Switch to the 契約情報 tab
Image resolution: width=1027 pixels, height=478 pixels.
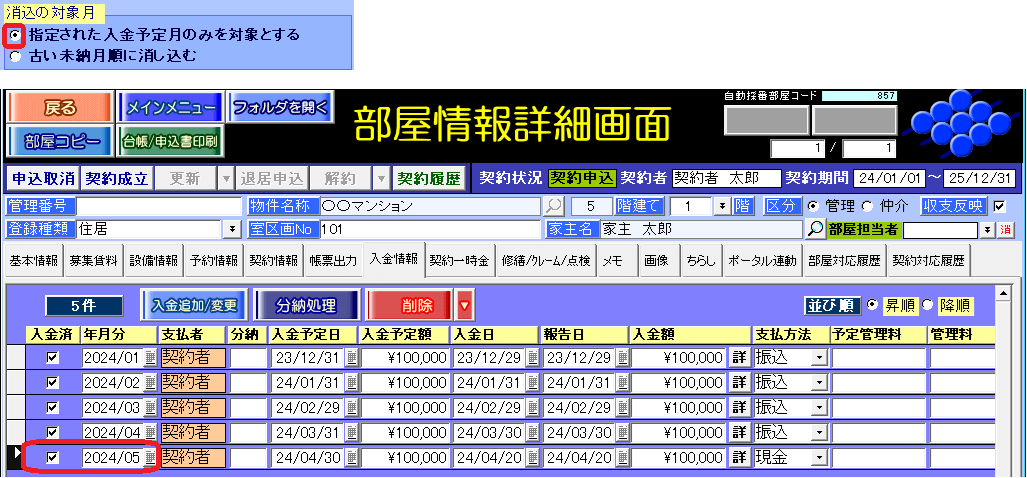pyautogui.click(x=273, y=261)
